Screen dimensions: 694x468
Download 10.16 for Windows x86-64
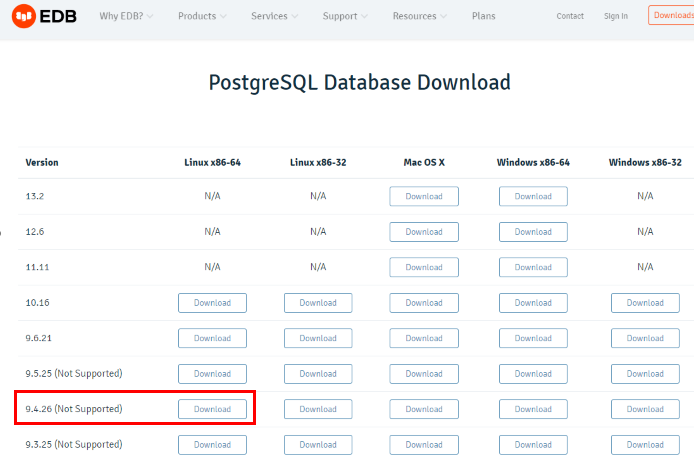533,303
